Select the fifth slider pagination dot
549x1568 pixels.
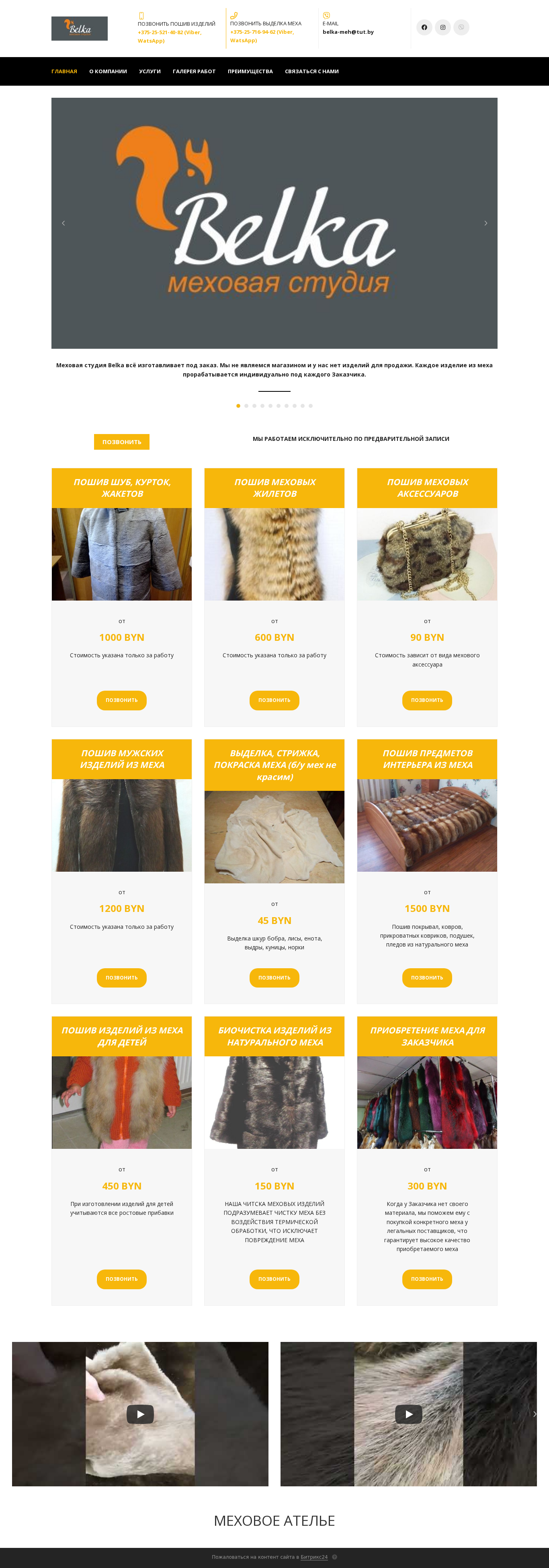tap(270, 406)
